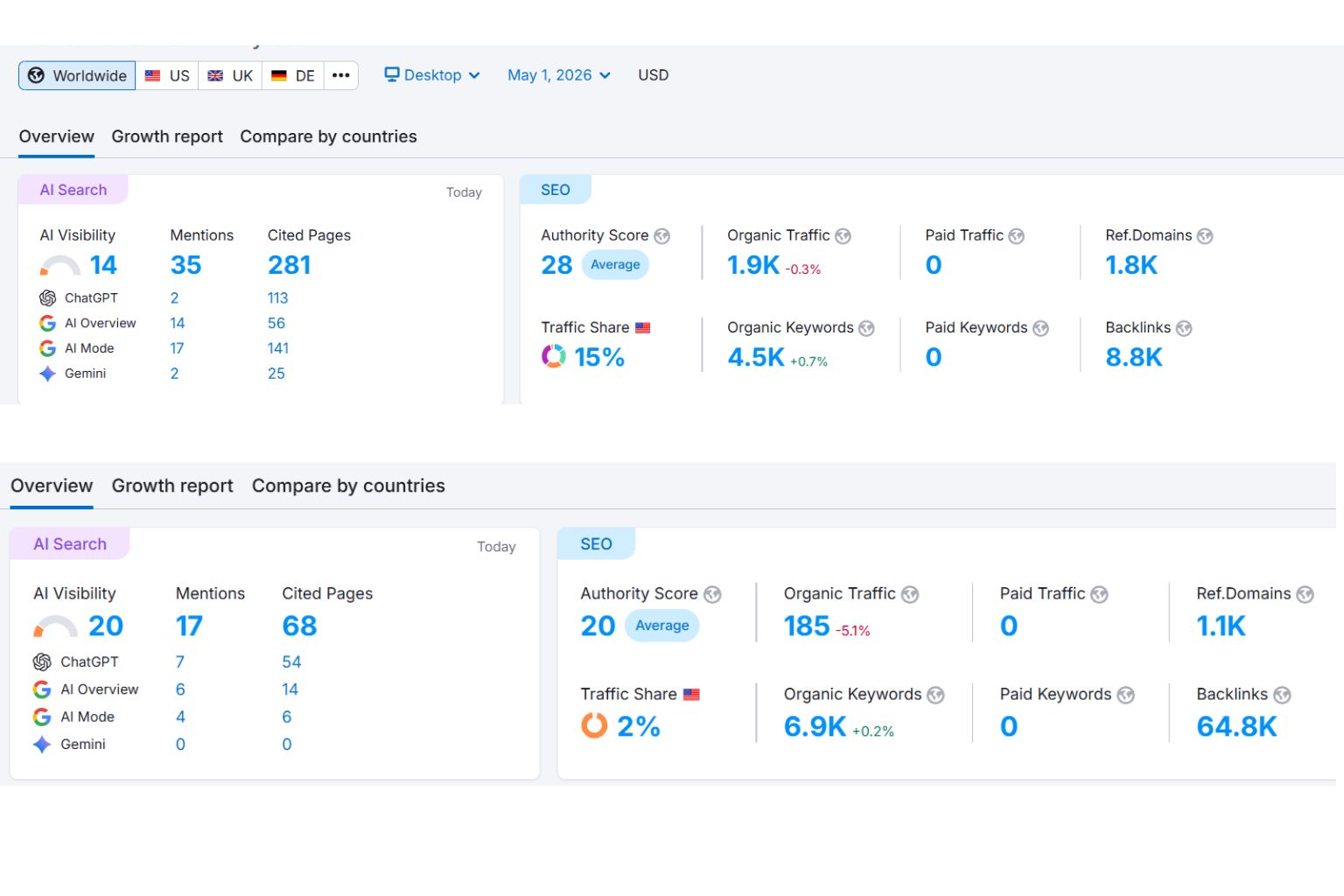The height and width of the screenshot is (896, 1344).
Task: Open the lower Compare by countries tab
Action: [x=348, y=486]
